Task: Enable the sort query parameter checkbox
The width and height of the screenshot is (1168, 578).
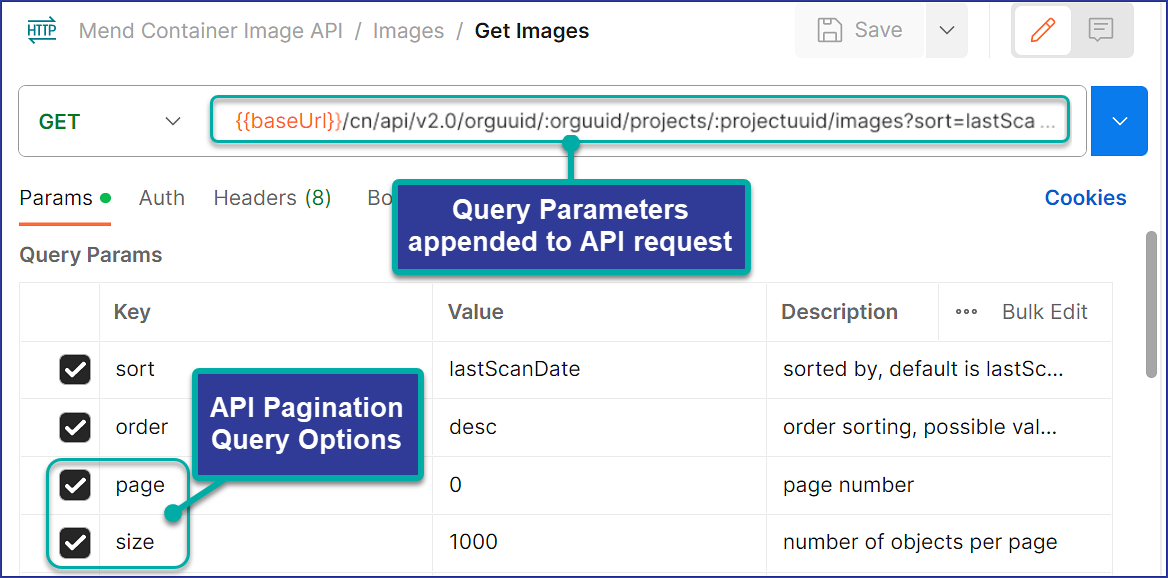Action: click(x=75, y=369)
